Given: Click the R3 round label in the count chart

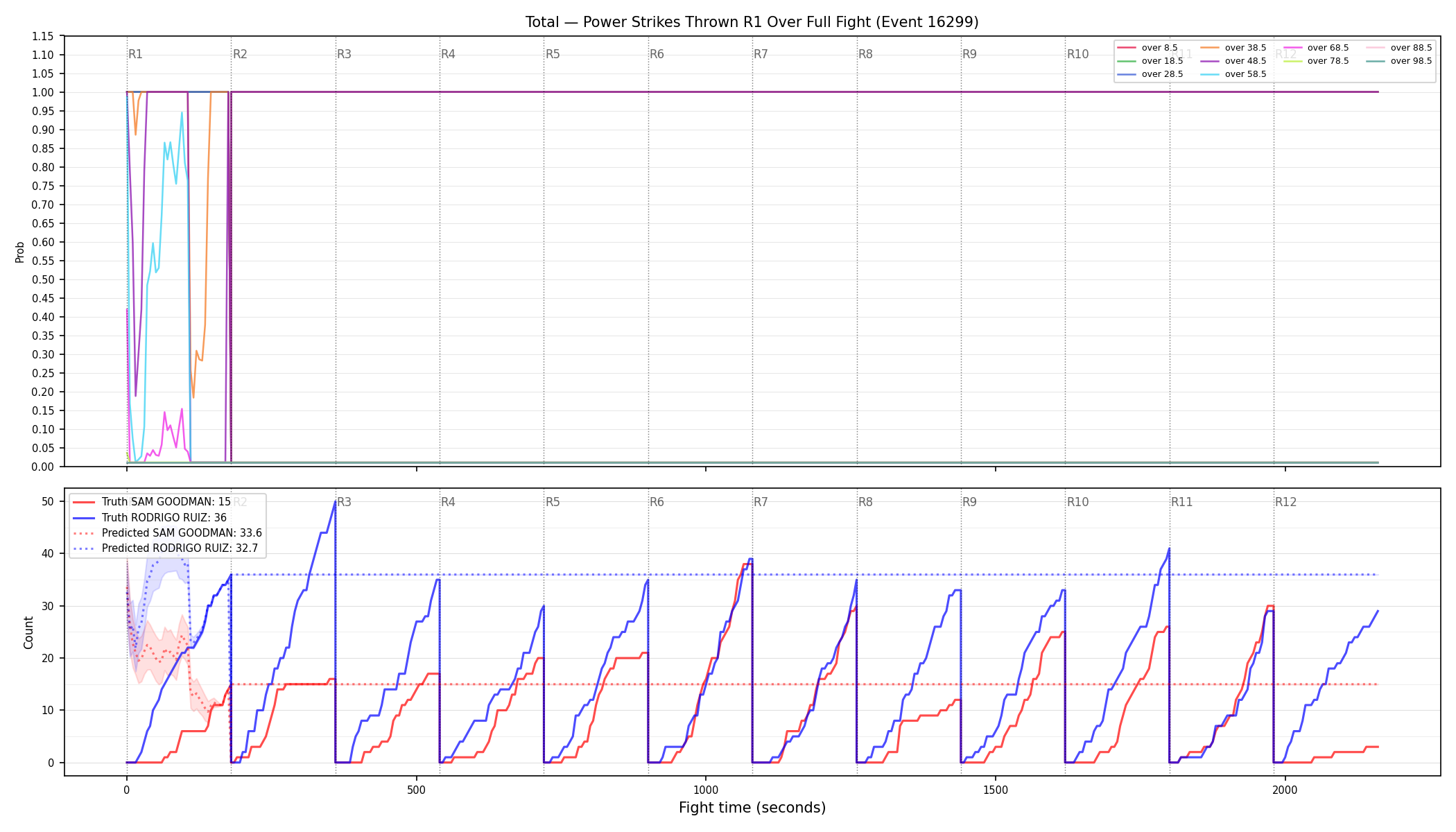Looking at the screenshot, I should pyautogui.click(x=344, y=502).
